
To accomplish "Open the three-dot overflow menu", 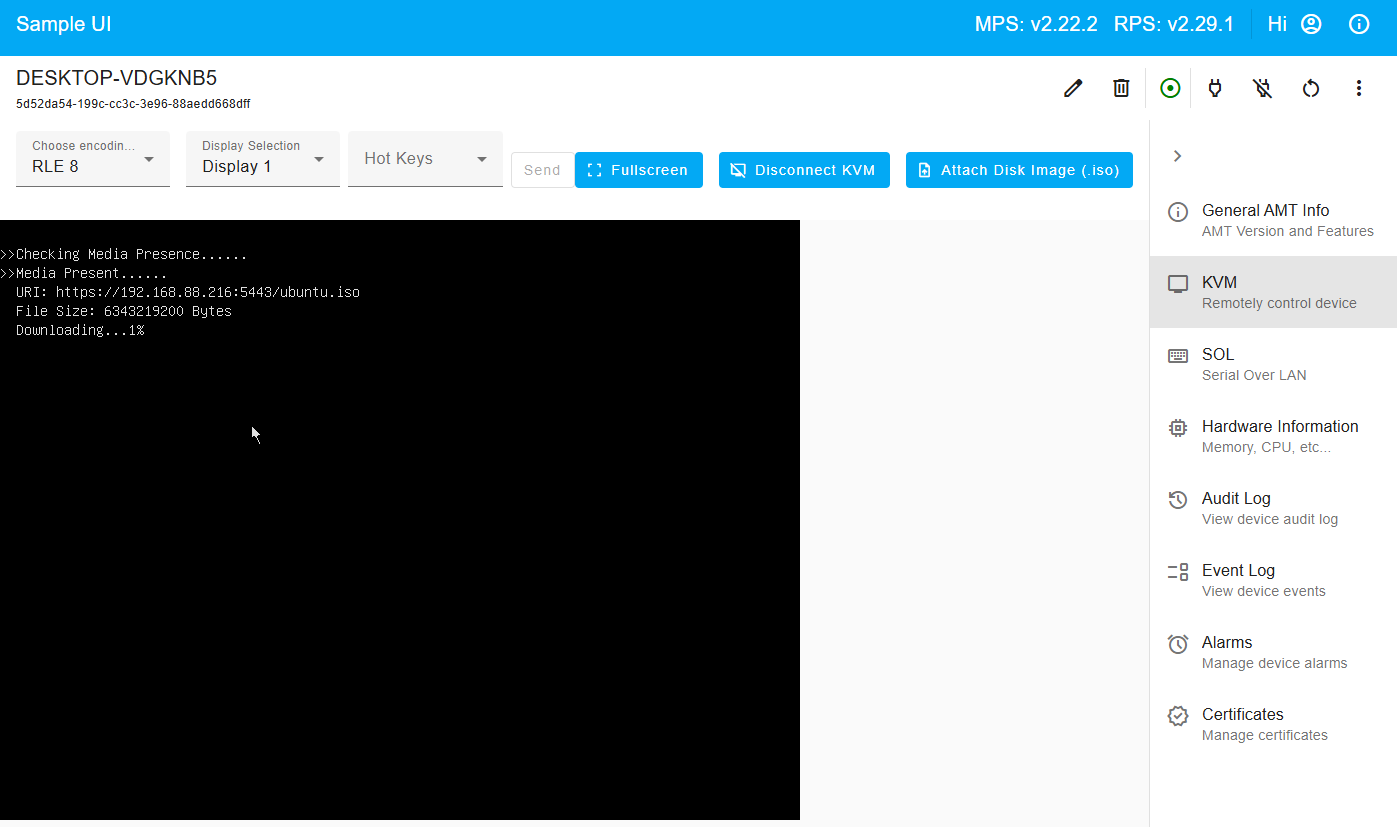I will coord(1359,88).
